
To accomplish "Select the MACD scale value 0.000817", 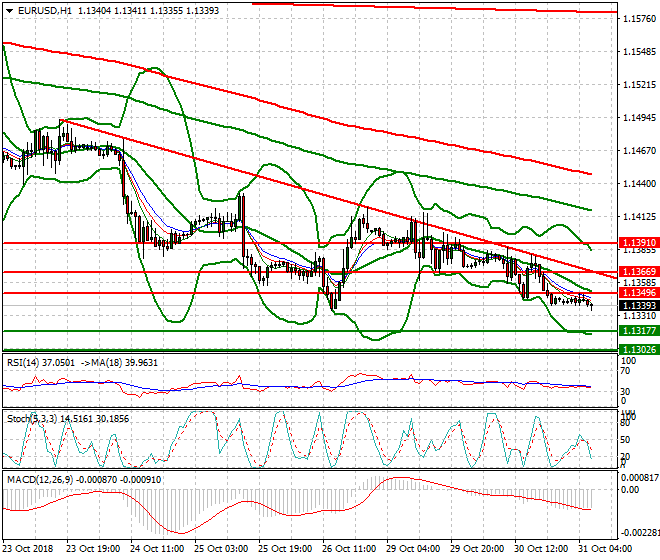I will point(640,478).
